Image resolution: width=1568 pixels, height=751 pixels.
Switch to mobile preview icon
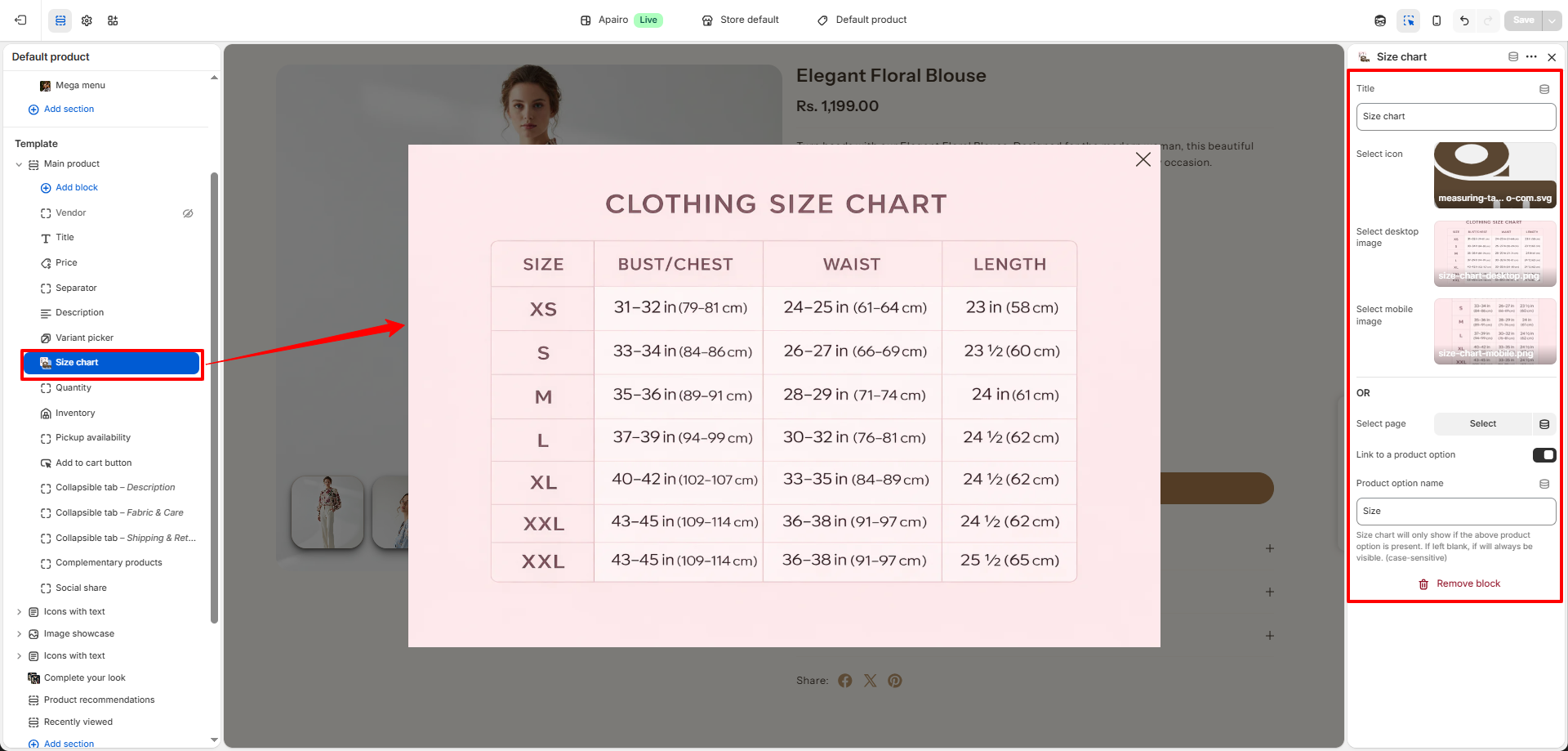point(1437,20)
